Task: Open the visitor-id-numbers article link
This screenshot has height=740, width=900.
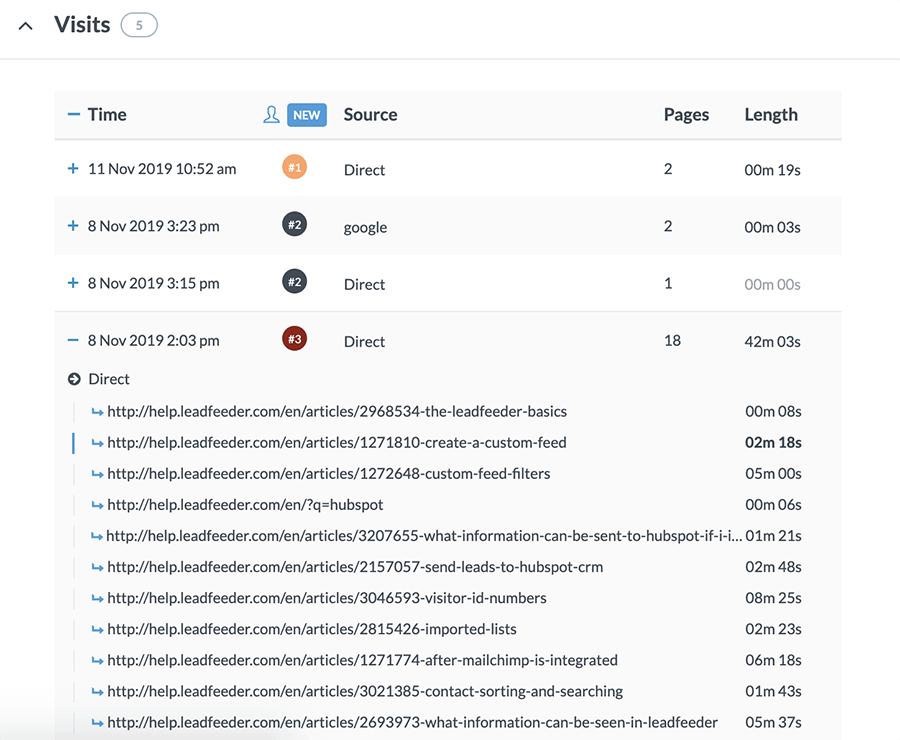Action: tap(327, 598)
